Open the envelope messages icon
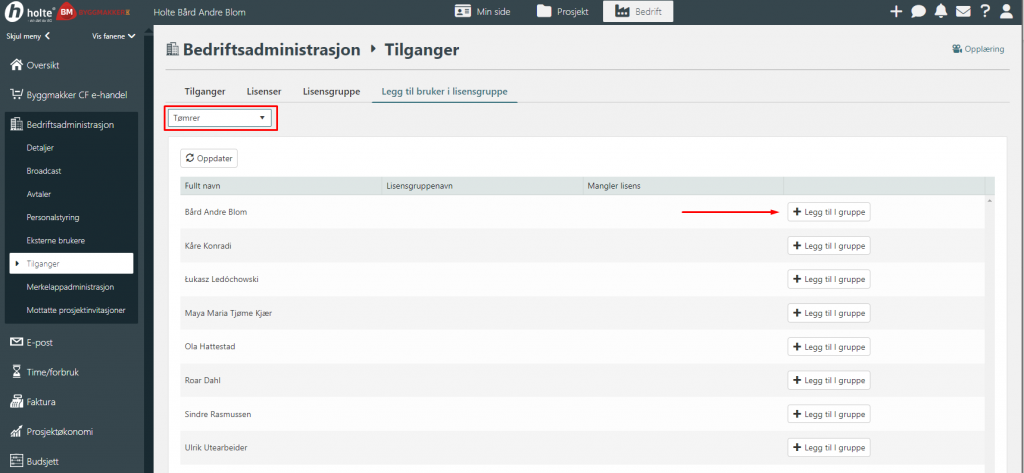The height and width of the screenshot is (473, 1024). [963, 12]
